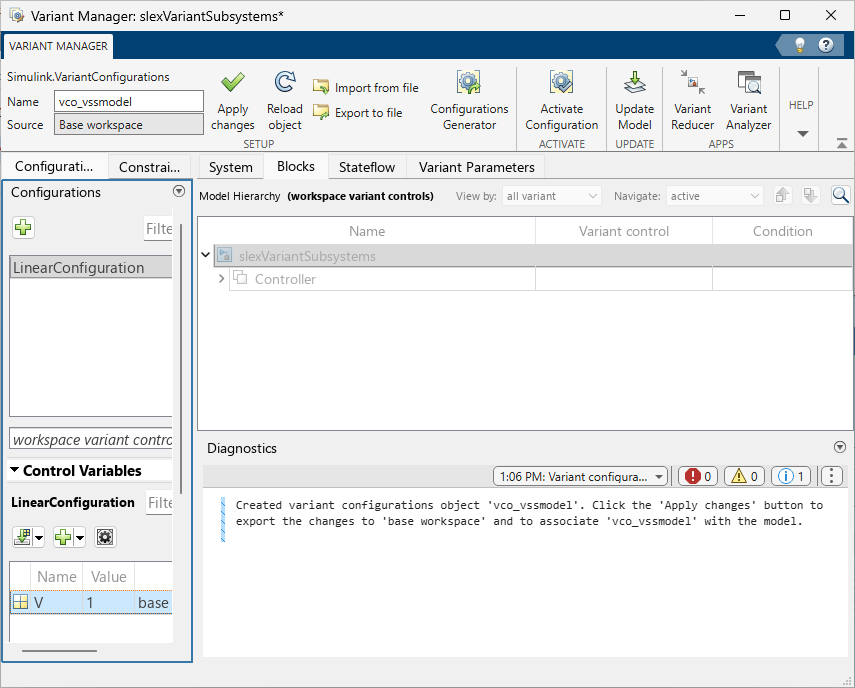Expand the Controller tree node
855x688 pixels.
click(x=221, y=279)
